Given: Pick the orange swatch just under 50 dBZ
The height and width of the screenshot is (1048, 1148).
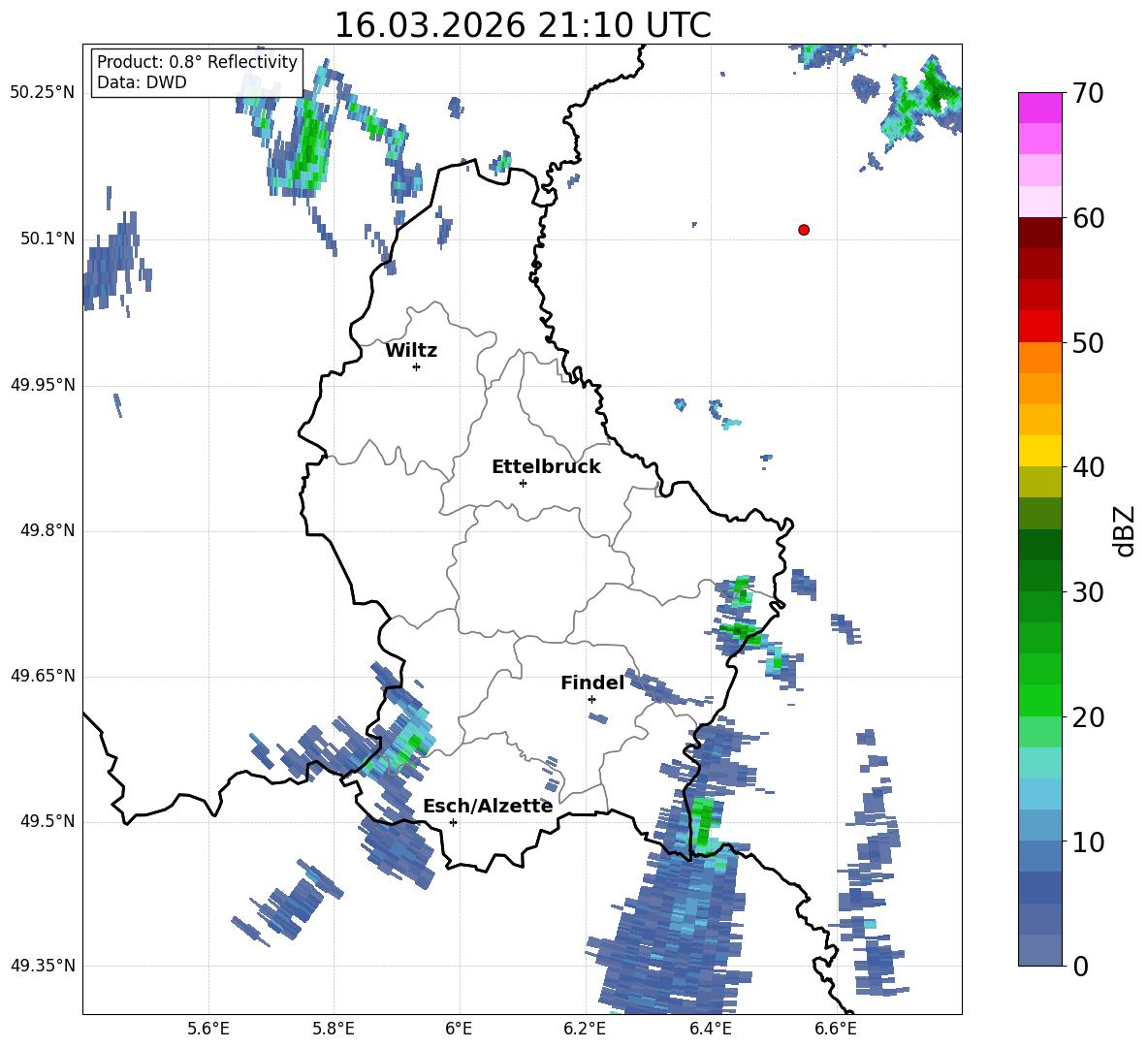Looking at the screenshot, I should tap(1039, 357).
